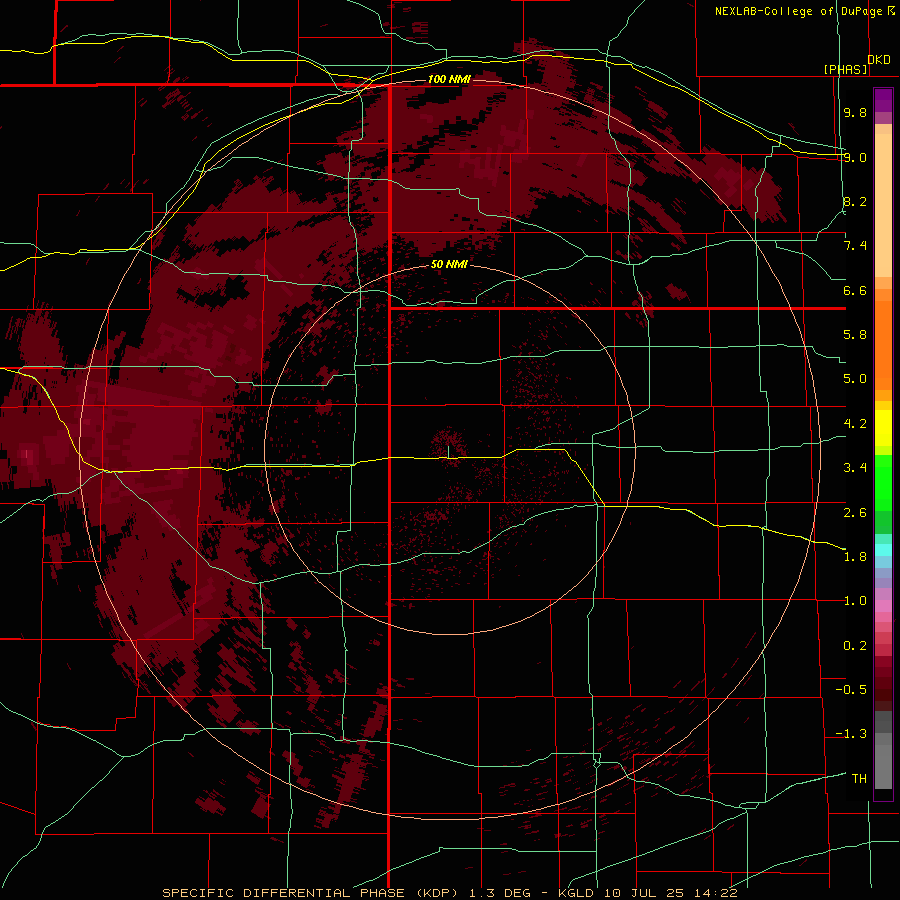900x900 pixels.
Task: Click the 10 JUL 25 14:22 timestamp
Action: click(x=670, y=893)
